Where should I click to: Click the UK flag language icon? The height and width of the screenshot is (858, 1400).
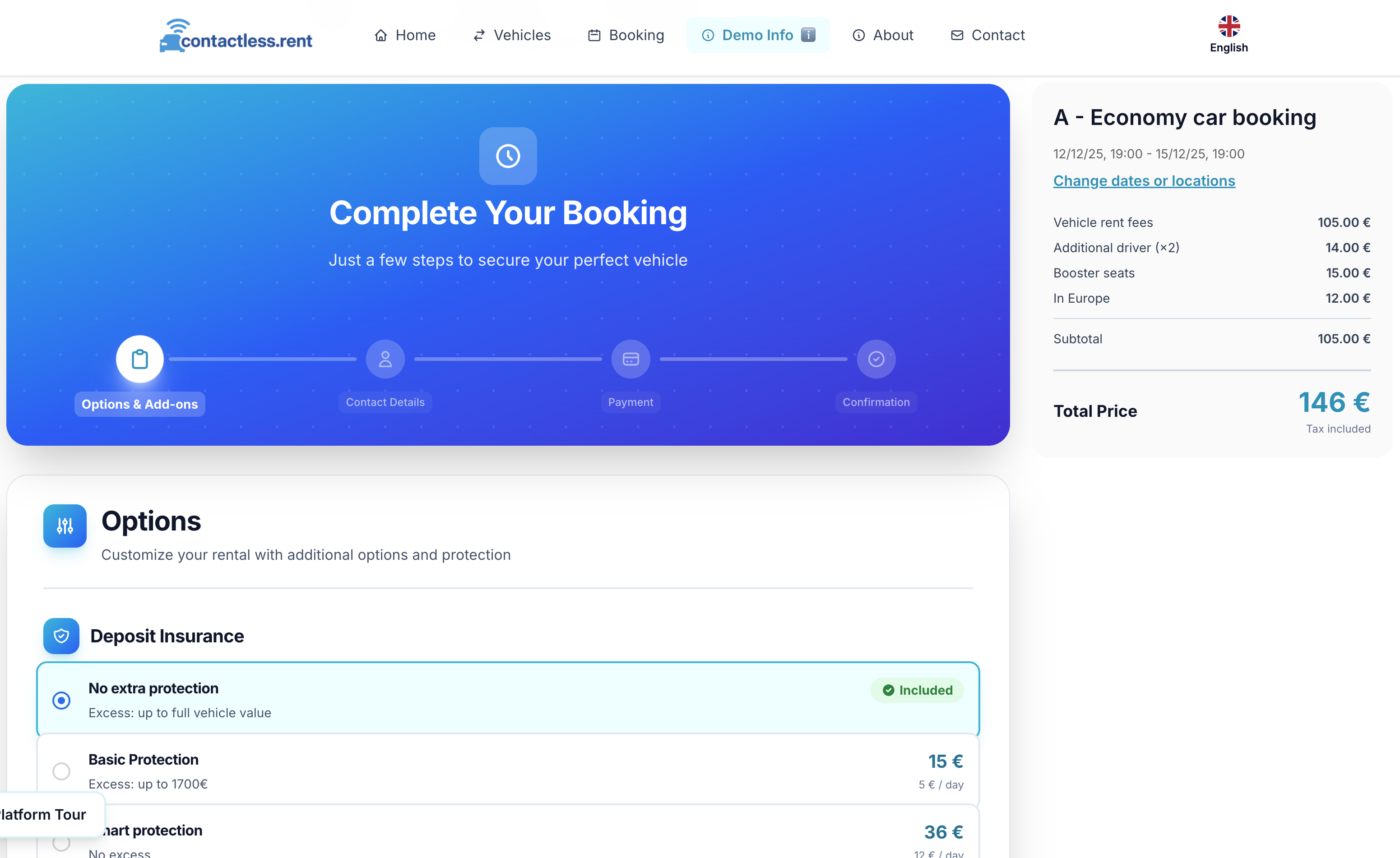(x=1228, y=26)
